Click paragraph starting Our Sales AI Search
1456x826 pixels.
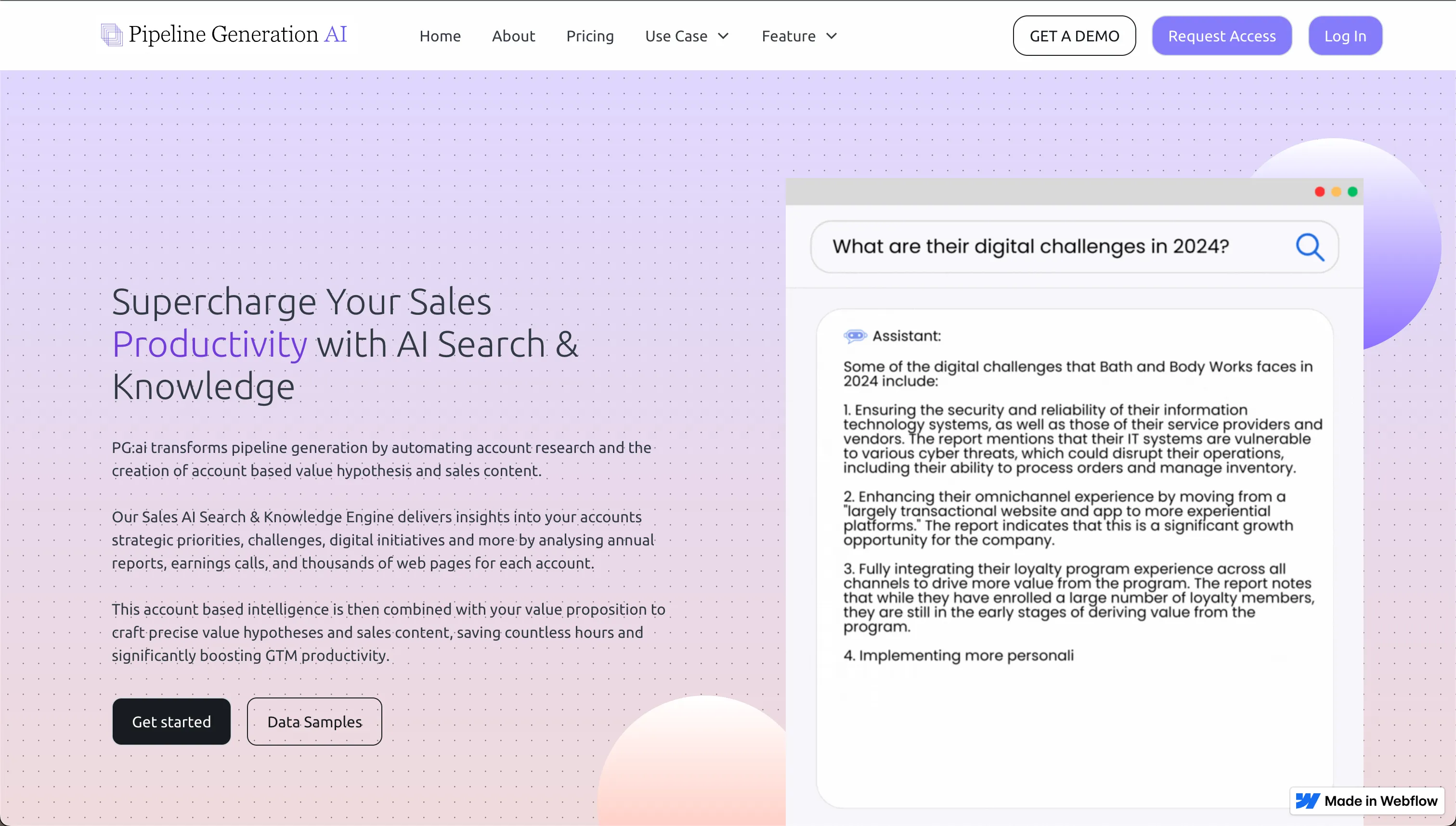coord(383,540)
